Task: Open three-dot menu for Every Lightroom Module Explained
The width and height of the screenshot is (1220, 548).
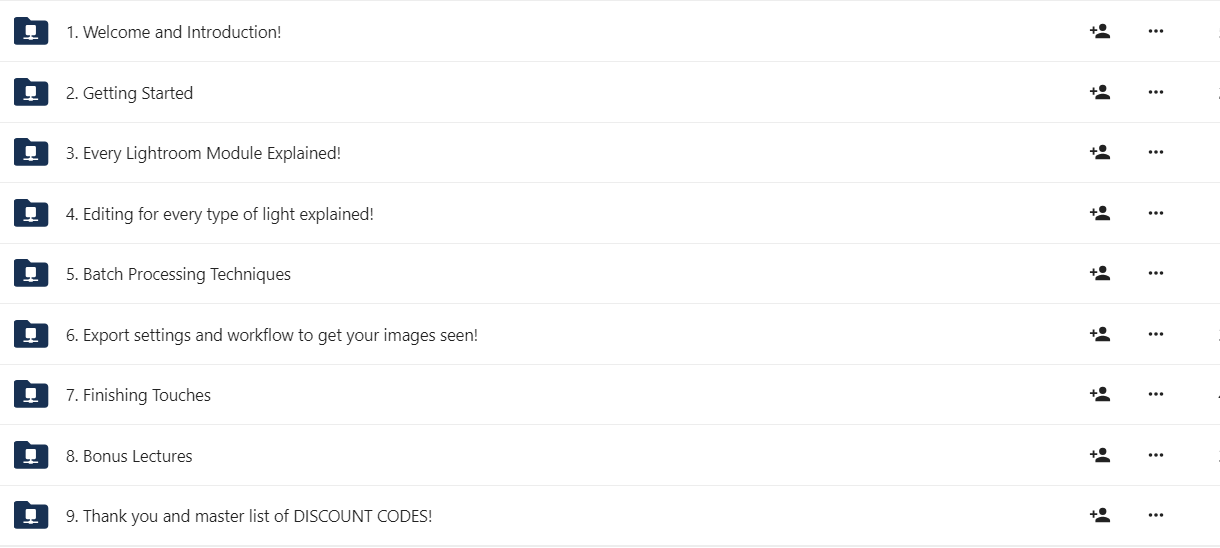Action: [1156, 152]
